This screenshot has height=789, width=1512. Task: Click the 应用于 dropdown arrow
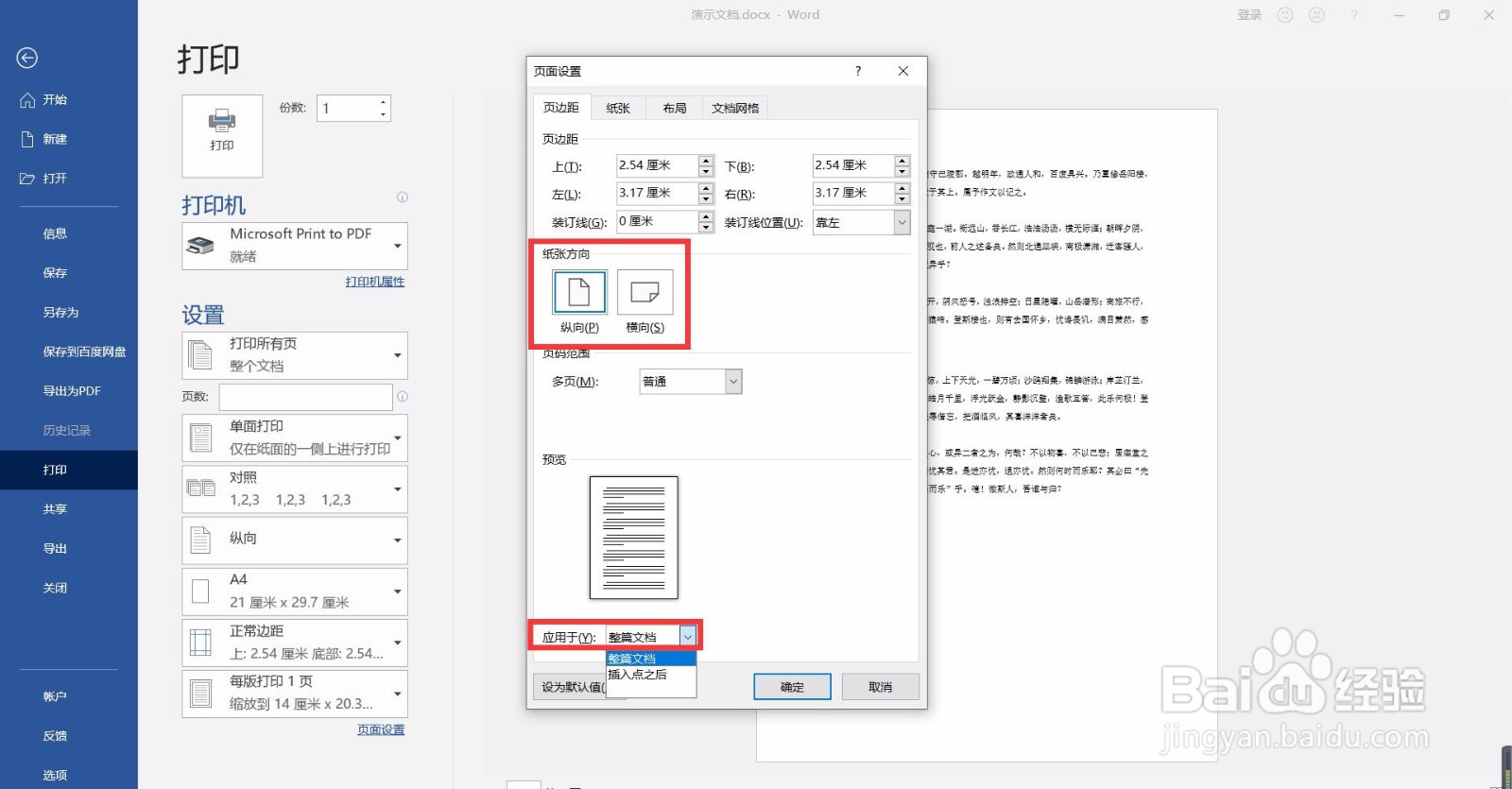pyautogui.click(x=688, y=637)
